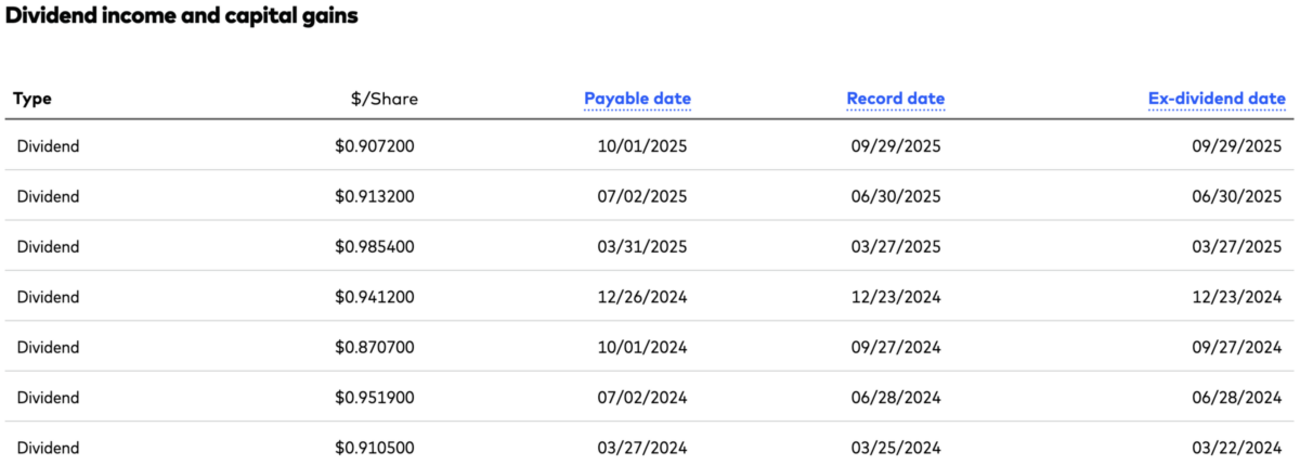Open the Ex-dividend date header link
This screenshot has height=465, width=1300.
[1216, 99]
